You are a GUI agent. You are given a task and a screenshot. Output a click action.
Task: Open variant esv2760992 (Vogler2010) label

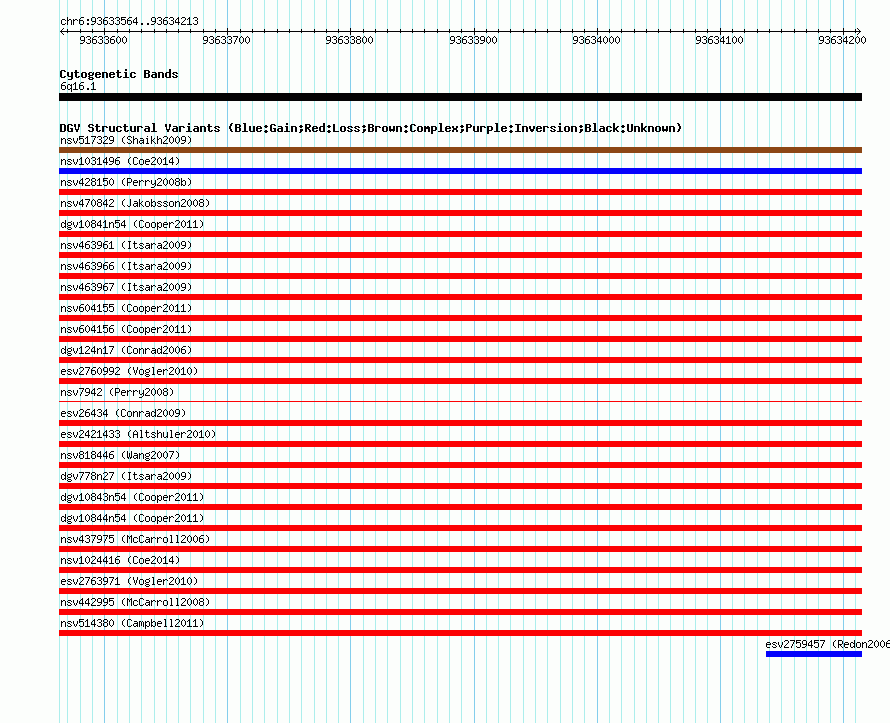(x=129, y=371)
